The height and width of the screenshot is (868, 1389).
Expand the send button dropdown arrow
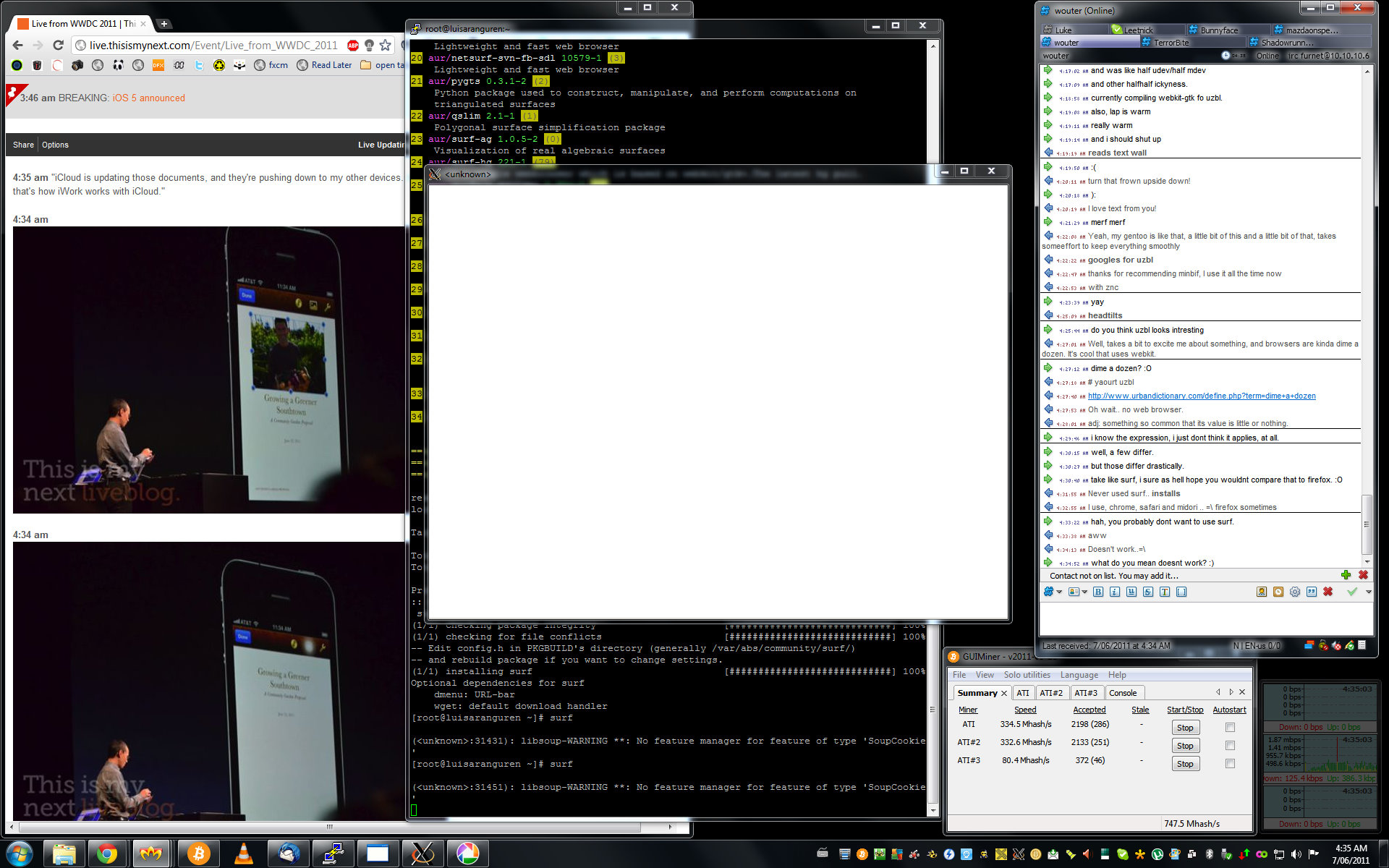tap(1368, 592)
